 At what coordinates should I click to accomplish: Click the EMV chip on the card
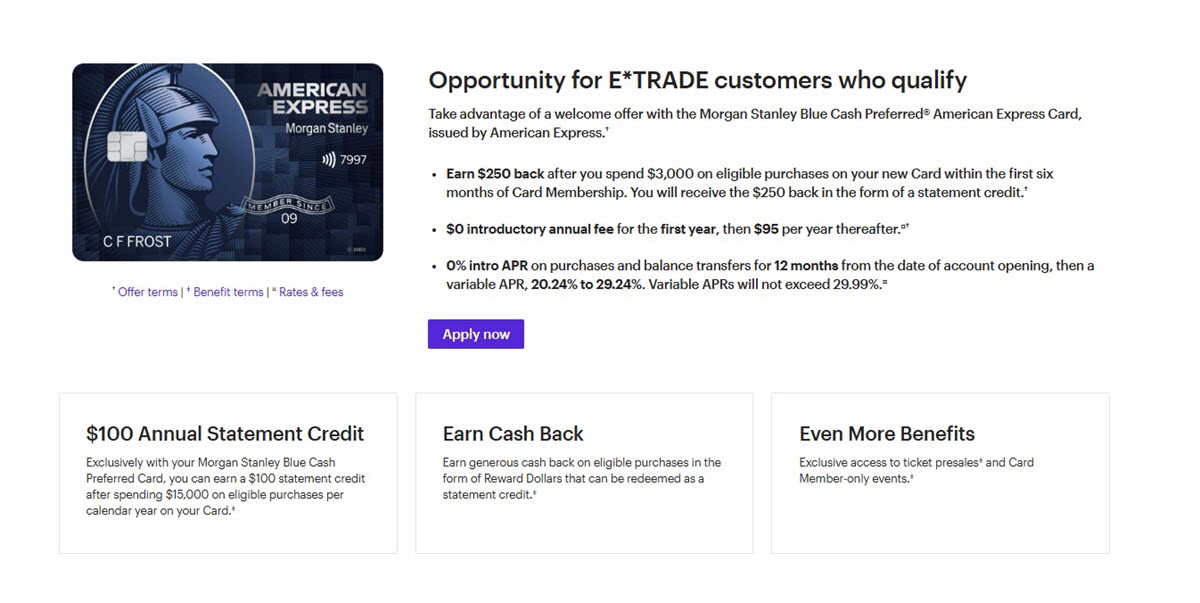click(127, 147)
